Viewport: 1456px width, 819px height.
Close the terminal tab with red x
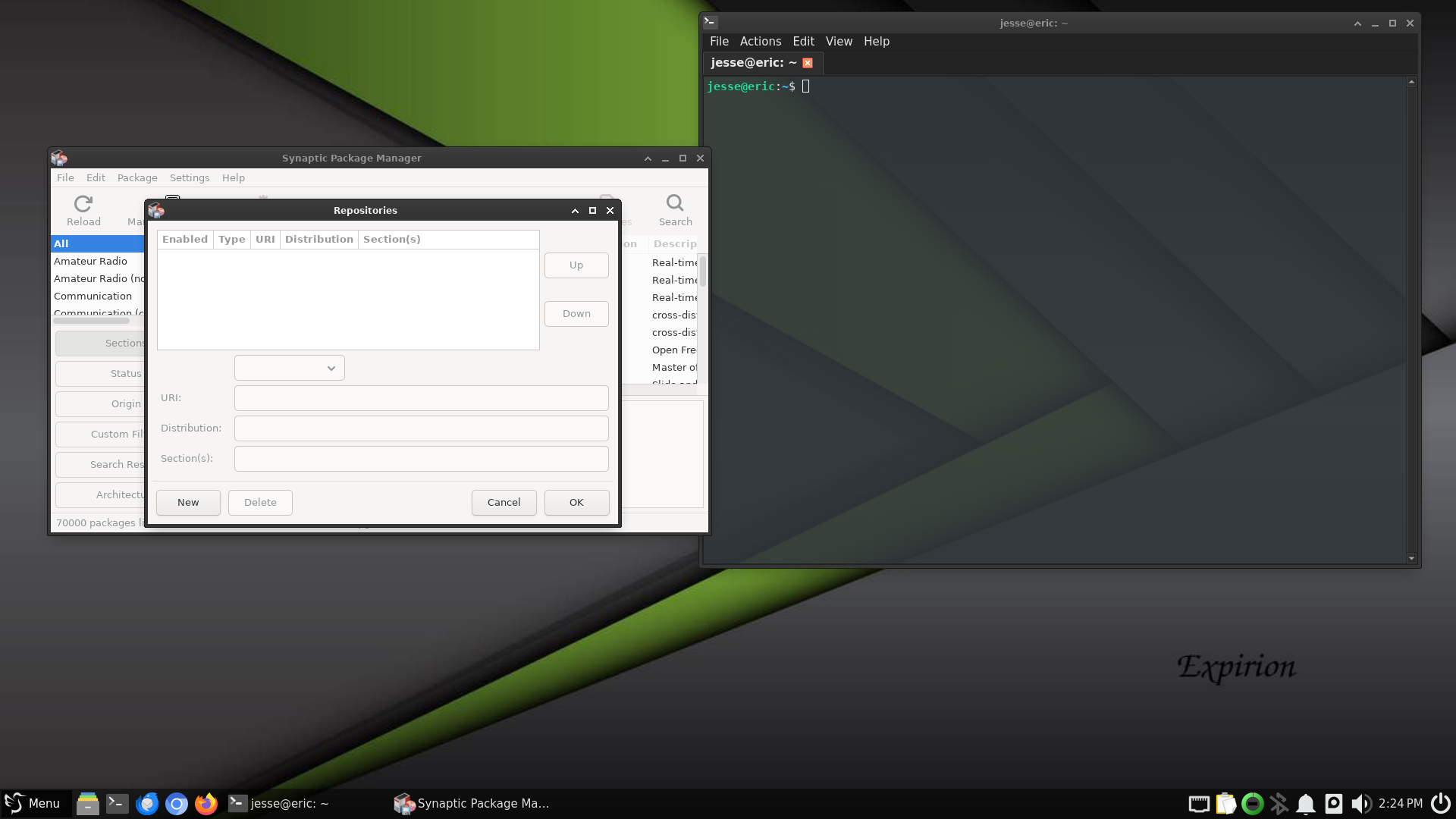coord(808,63)
